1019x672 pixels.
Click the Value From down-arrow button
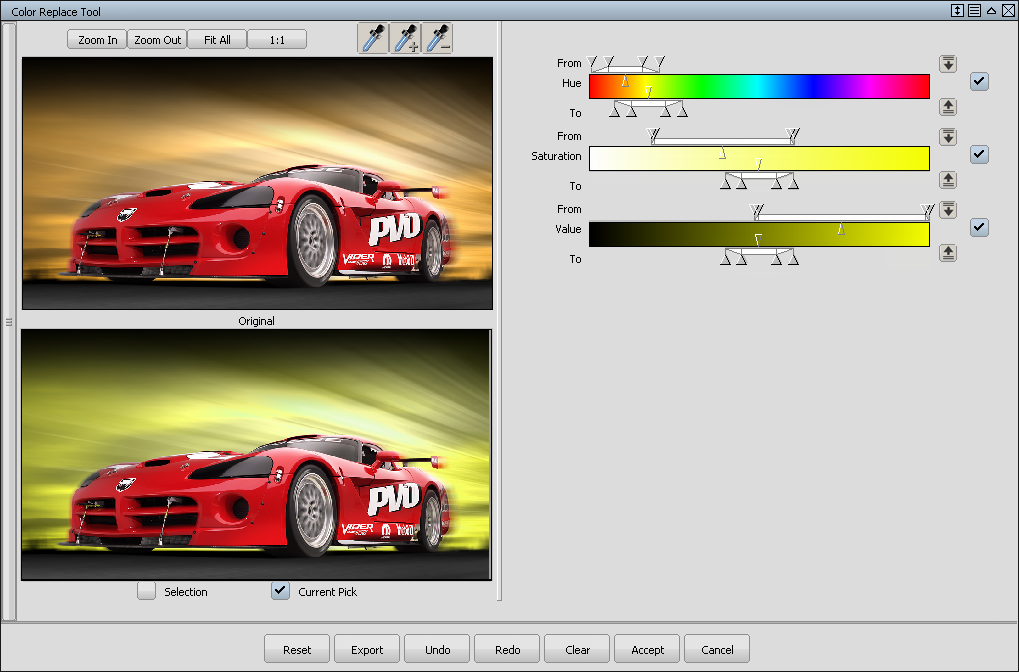(948, 209)
